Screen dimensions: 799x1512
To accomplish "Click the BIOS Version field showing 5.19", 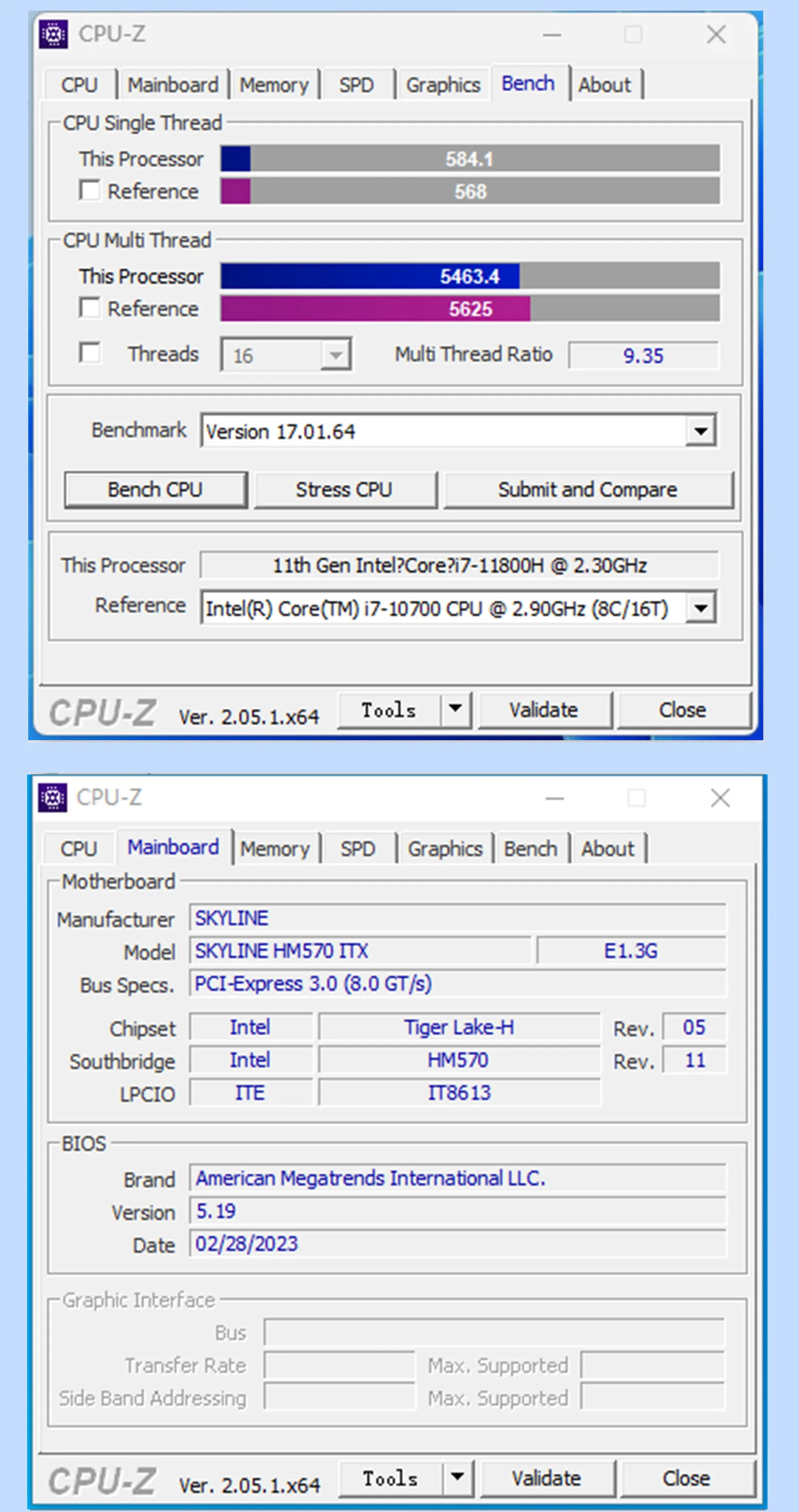I will (456, 1212).
